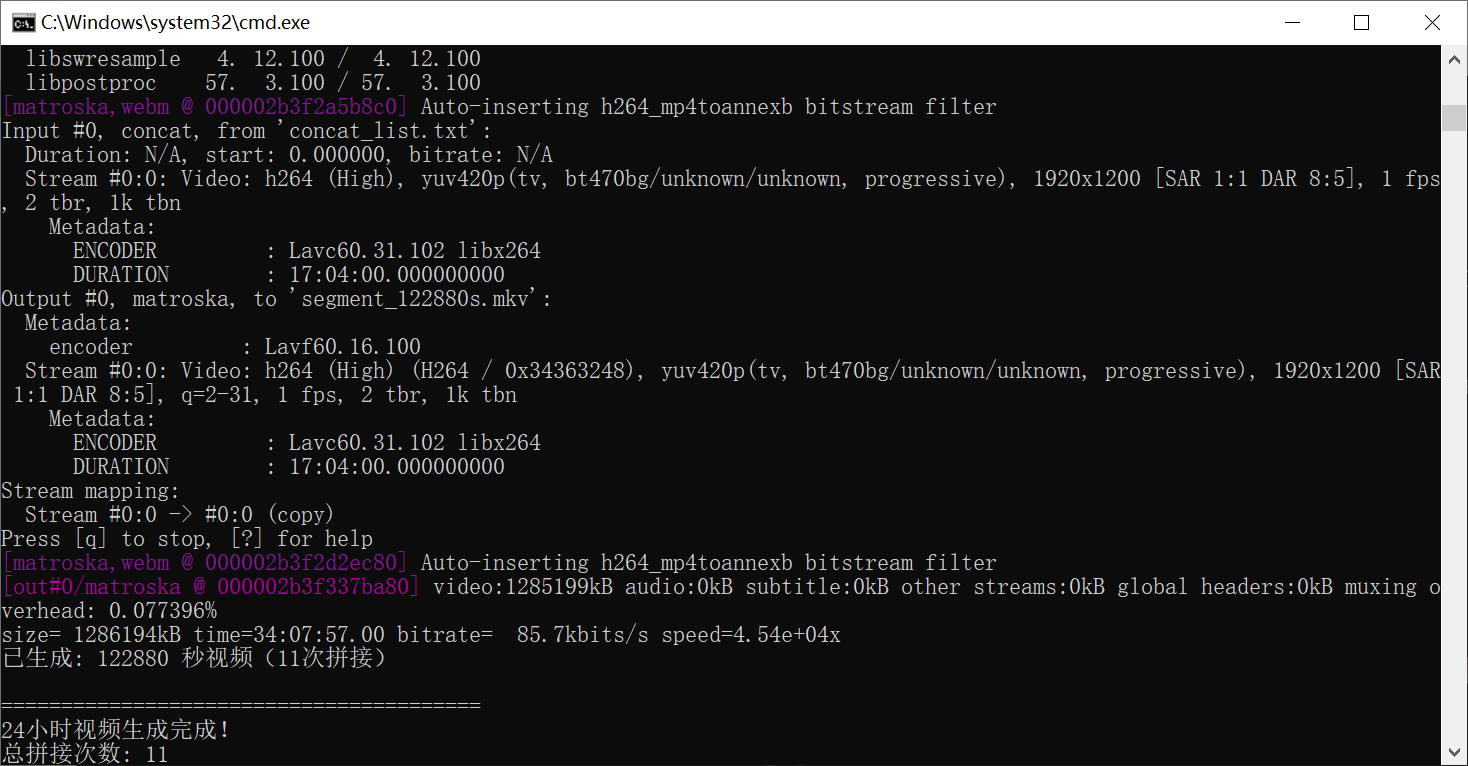The width and height of the screenshot is (1468, 766).
Task: Click the 'segment_122880s.mkv' output filename
Action: point(420,299)
